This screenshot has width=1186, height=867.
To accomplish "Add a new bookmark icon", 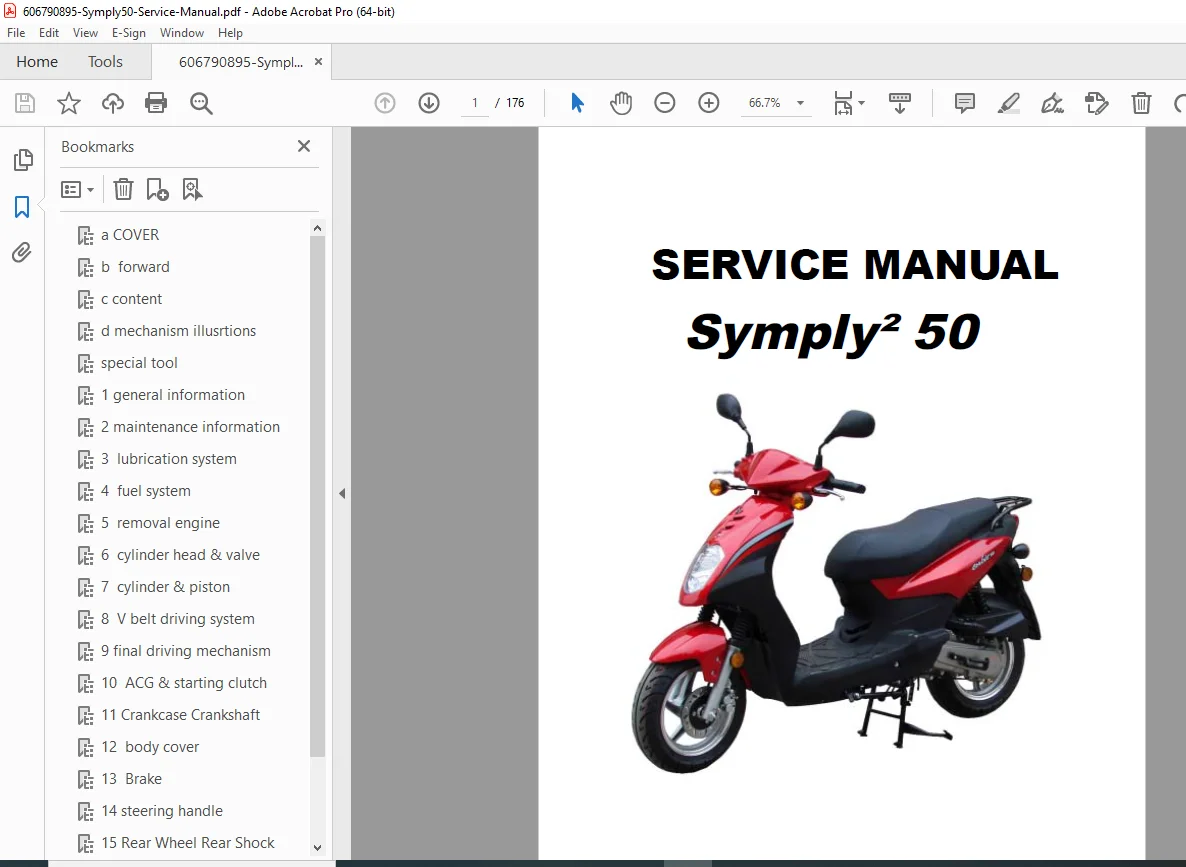I will (x=157, y=189).
